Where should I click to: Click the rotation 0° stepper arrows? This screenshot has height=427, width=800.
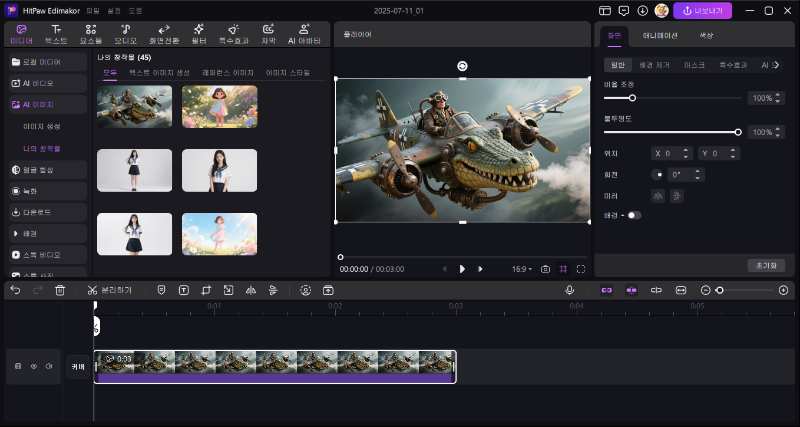coord(698,174)
